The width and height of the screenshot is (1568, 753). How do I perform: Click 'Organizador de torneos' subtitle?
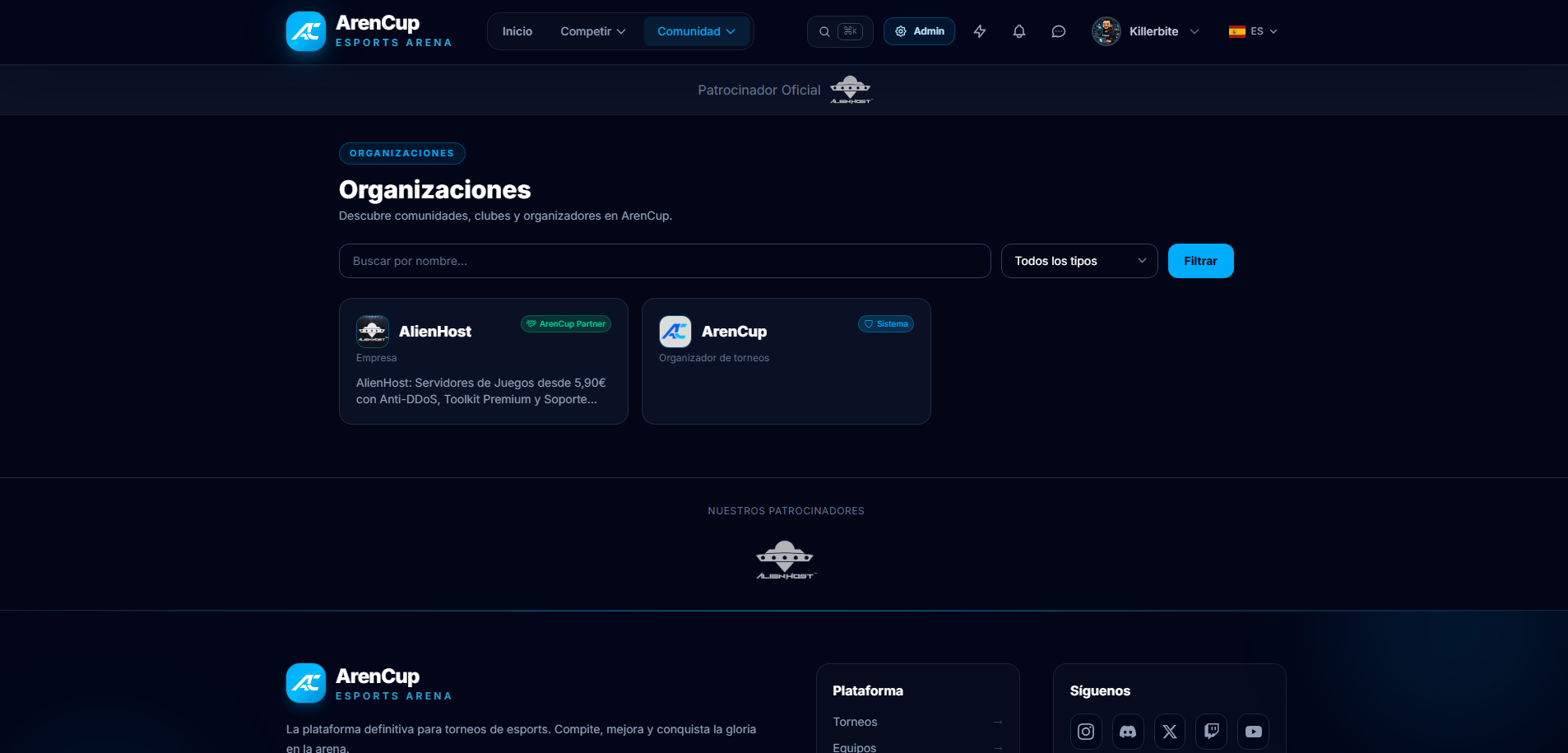pyautogui.click(x=714, y=358)
